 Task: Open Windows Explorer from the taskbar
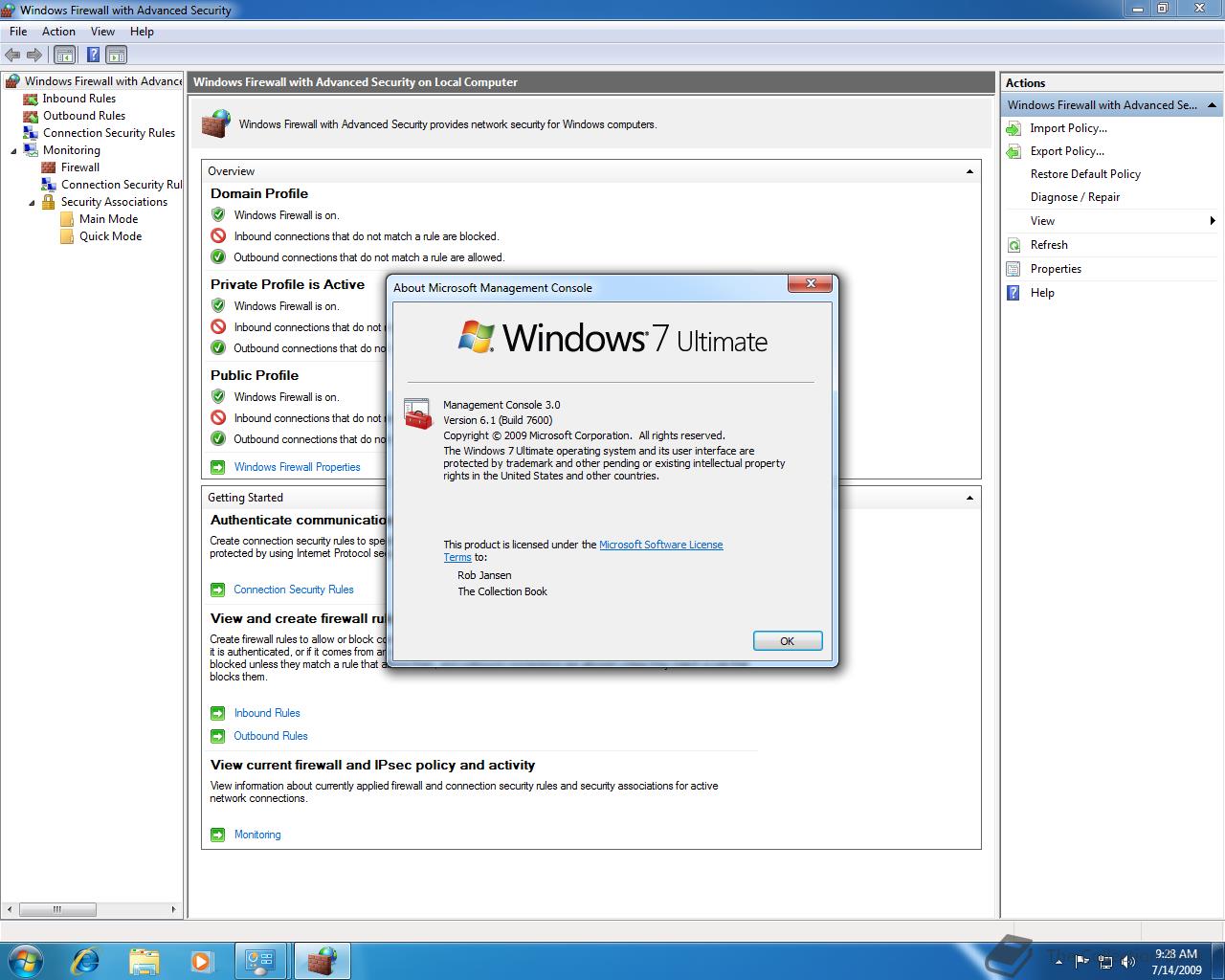tap(144, 961)
